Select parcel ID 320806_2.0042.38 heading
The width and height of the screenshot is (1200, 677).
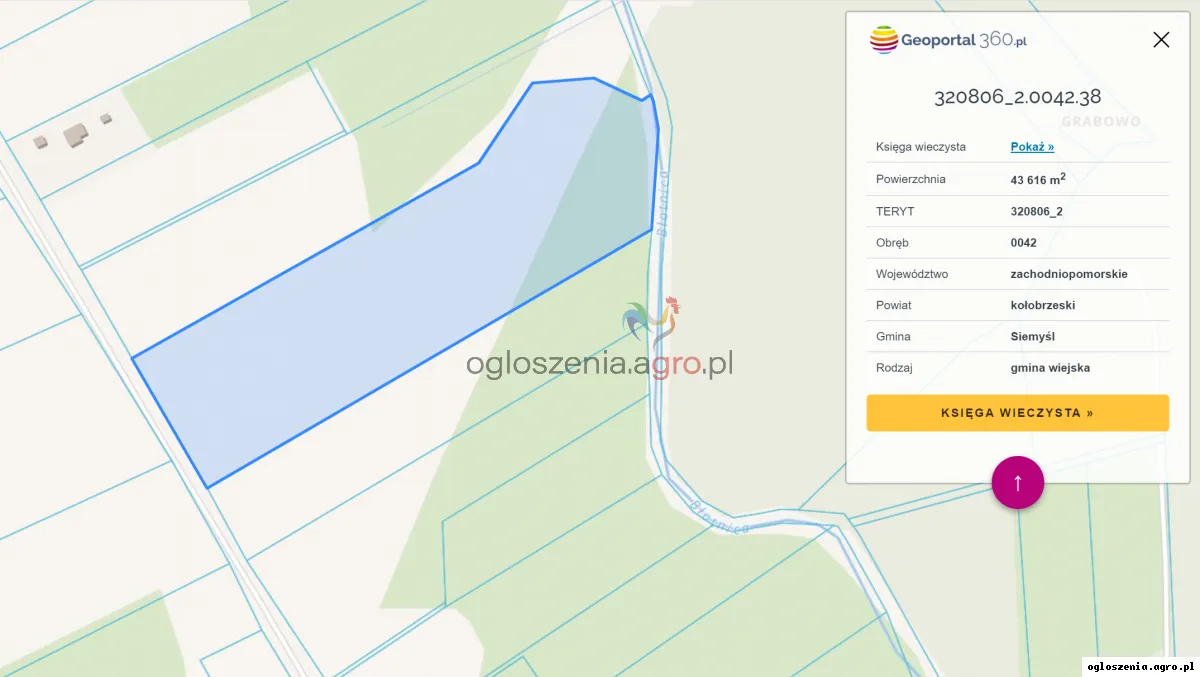pos(1017,98)
